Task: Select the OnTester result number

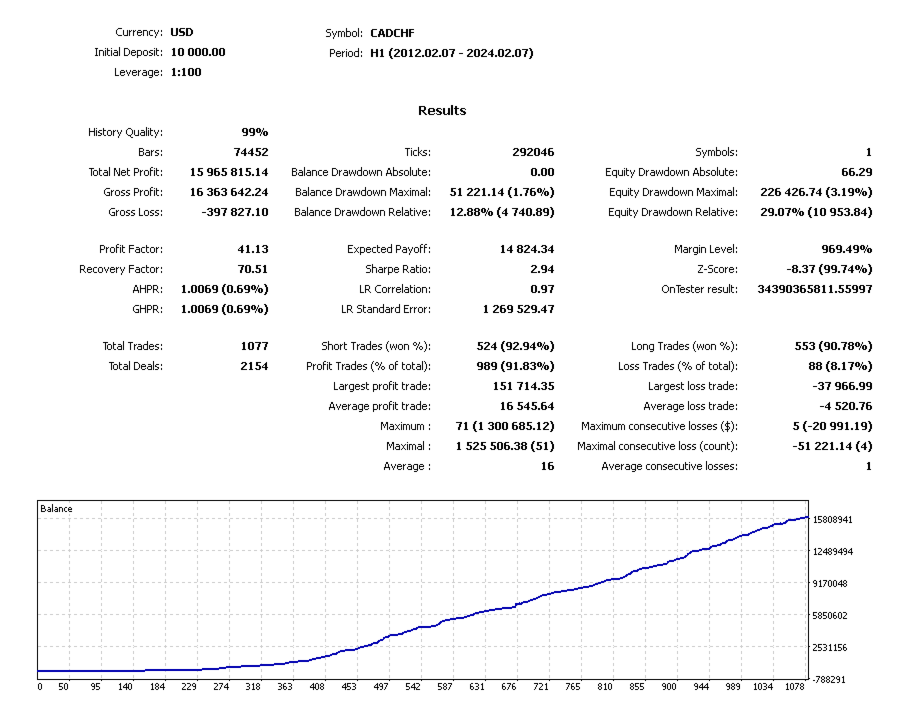Action: 815,289
